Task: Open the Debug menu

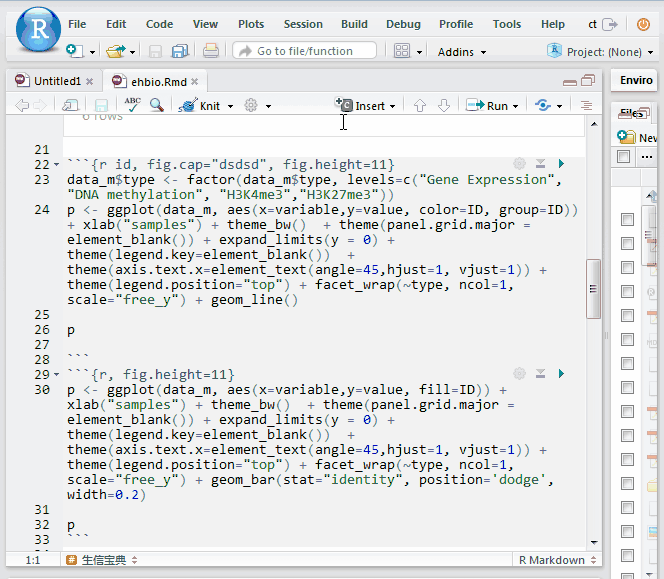Action: coord(403,24)
